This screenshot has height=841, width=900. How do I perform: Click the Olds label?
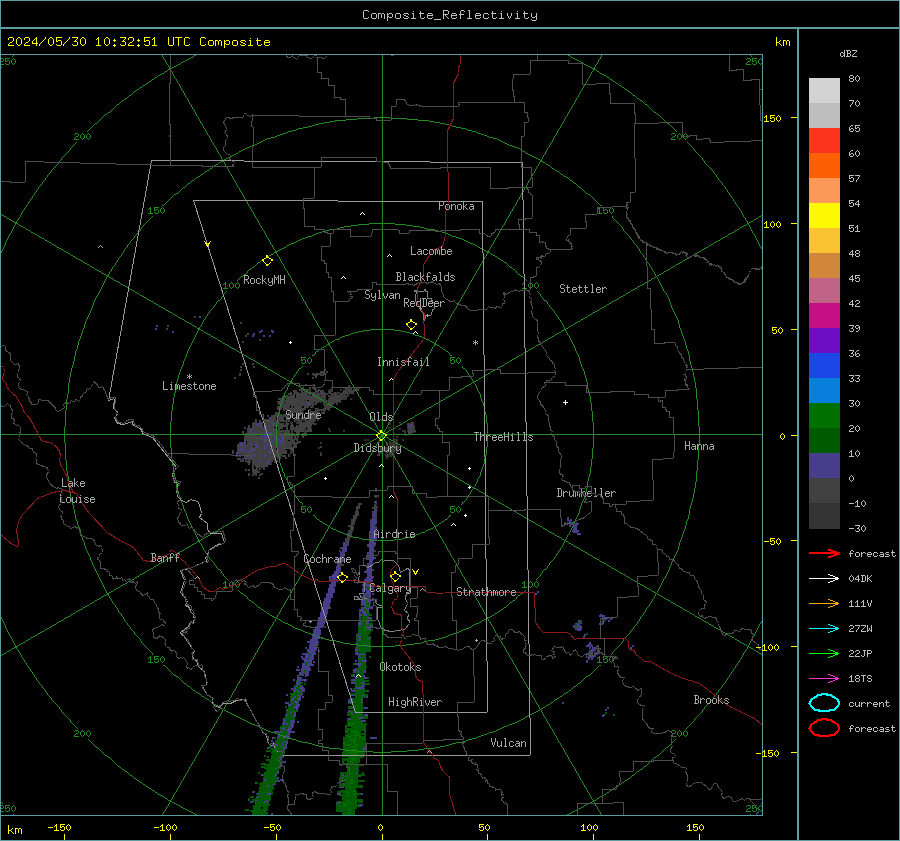[381, 417]
